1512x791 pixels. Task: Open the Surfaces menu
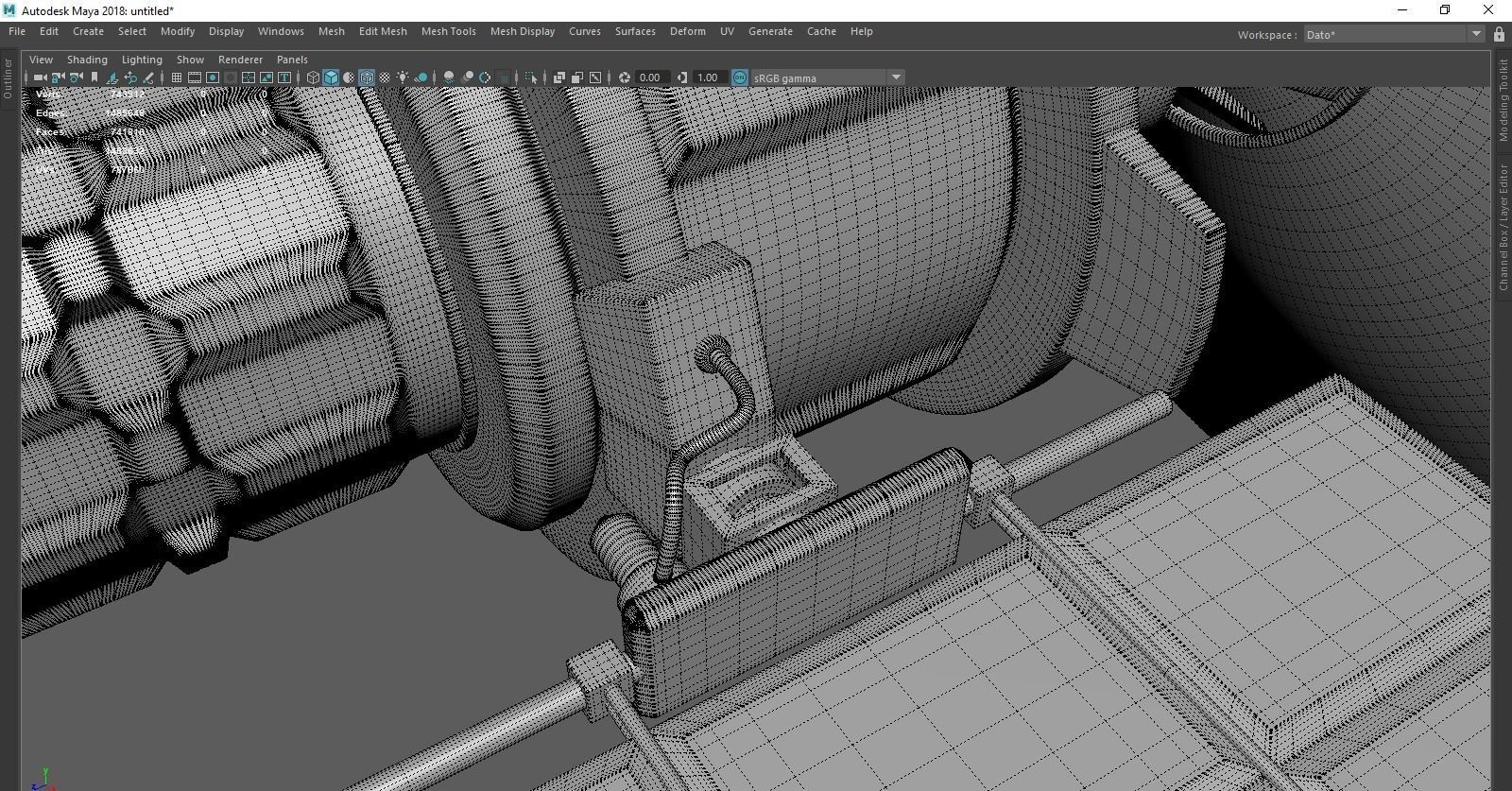pyautogui.click(x=635, y=31)
